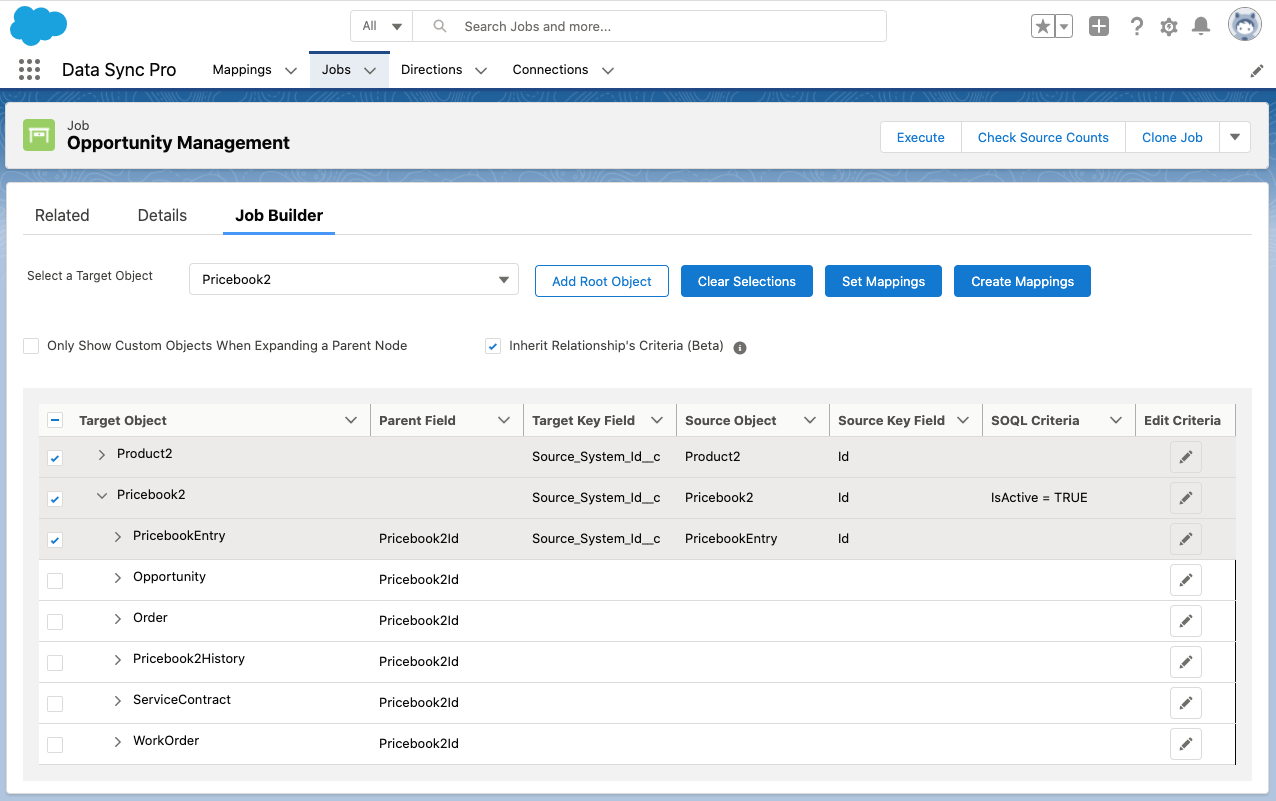Expand the ServiceContract tree node
Viewport: 1276px width, 801px height.
(x=118, y=701)
